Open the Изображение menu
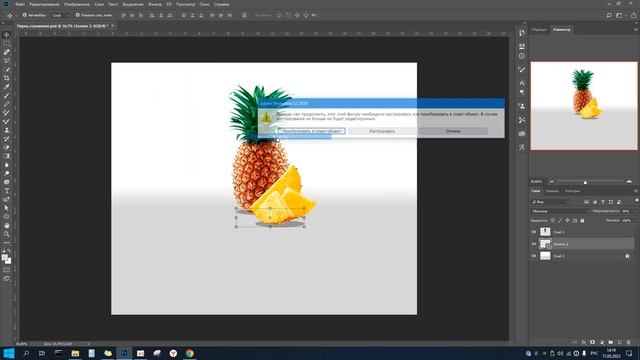The height and width of the screenshot is (360, 640). [x=77, y=4]
